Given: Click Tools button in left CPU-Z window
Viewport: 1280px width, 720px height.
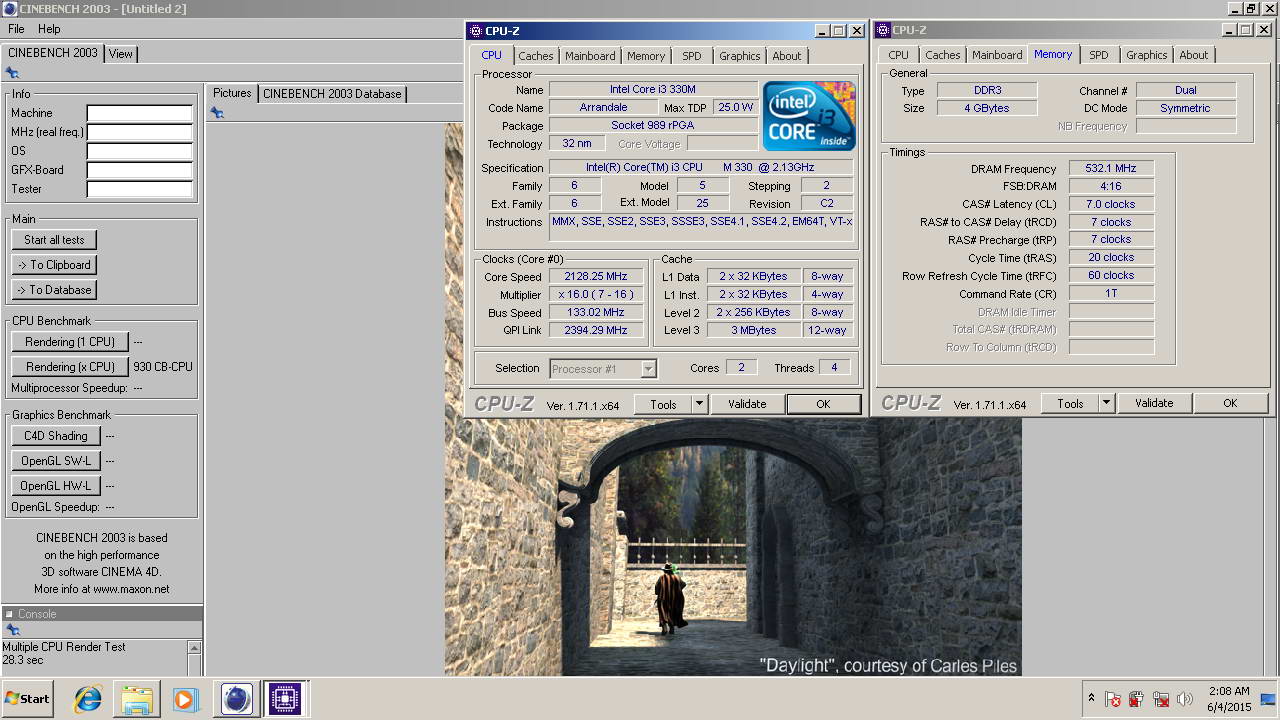Looking at the screenshot, I should click(x=663, y=404).
